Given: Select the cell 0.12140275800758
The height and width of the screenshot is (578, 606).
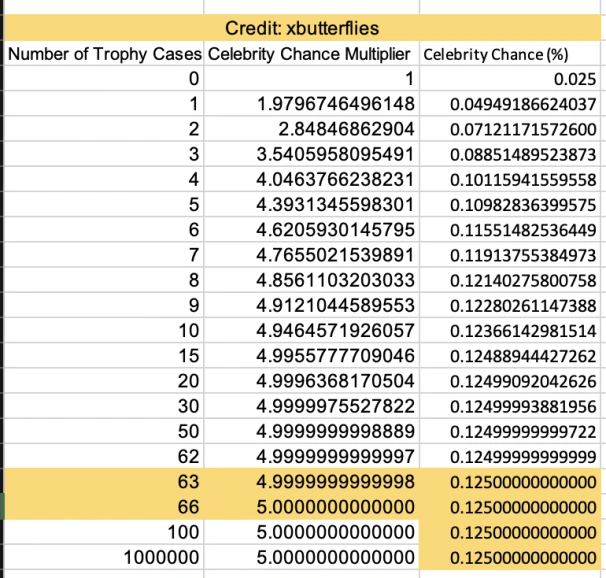Looking at the screenshot, I should pyautogui.click(x=510, y=280).
